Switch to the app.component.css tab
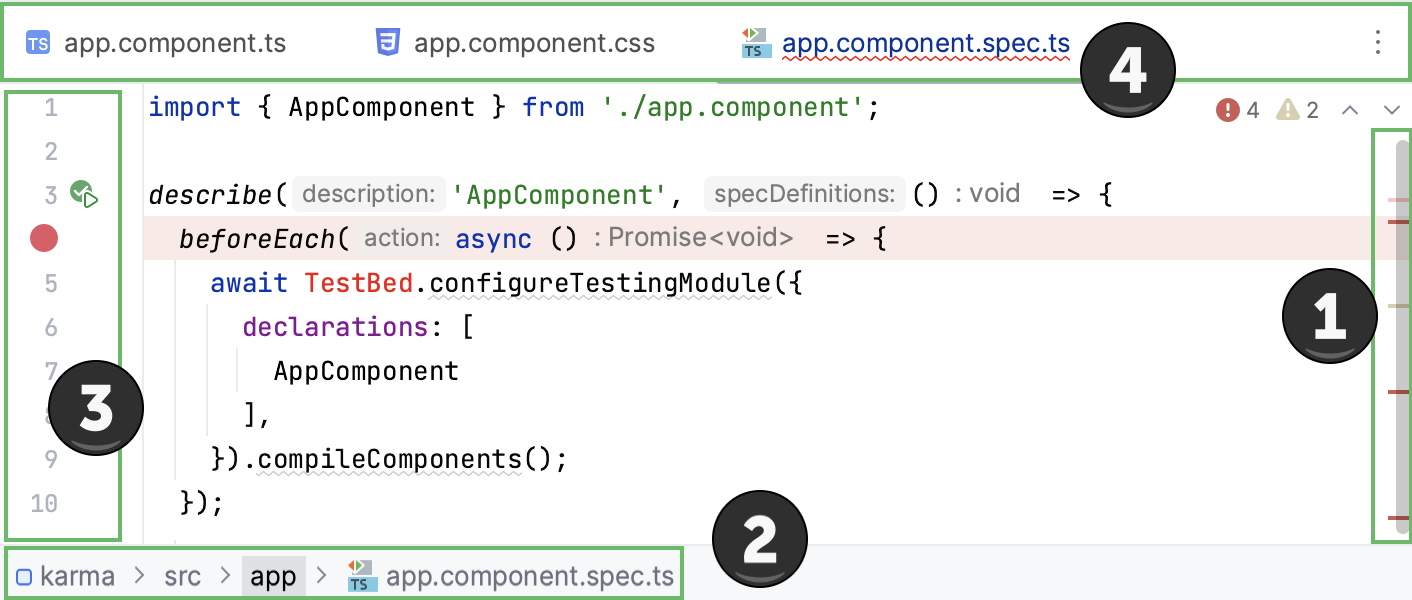 click(x=534, y=44)
